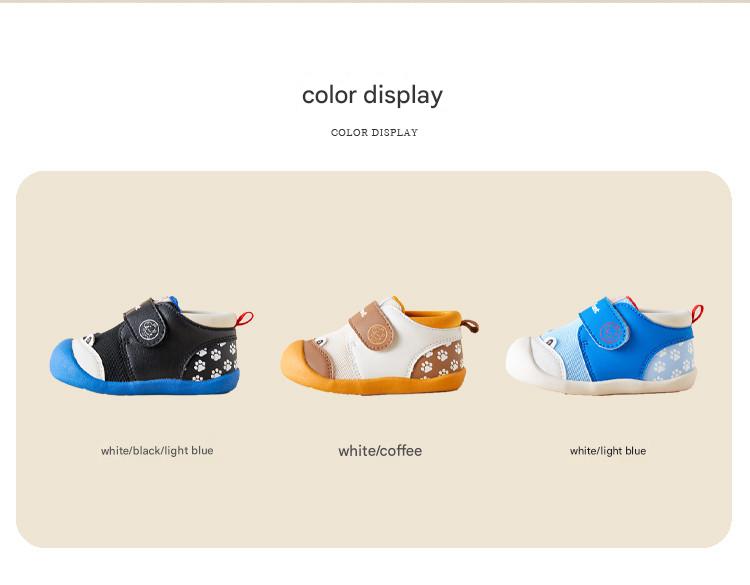Viewport: 750px width, 585px height.
Task: Click paw print pattern on coffee shoe
Action: tap(440, 361)
